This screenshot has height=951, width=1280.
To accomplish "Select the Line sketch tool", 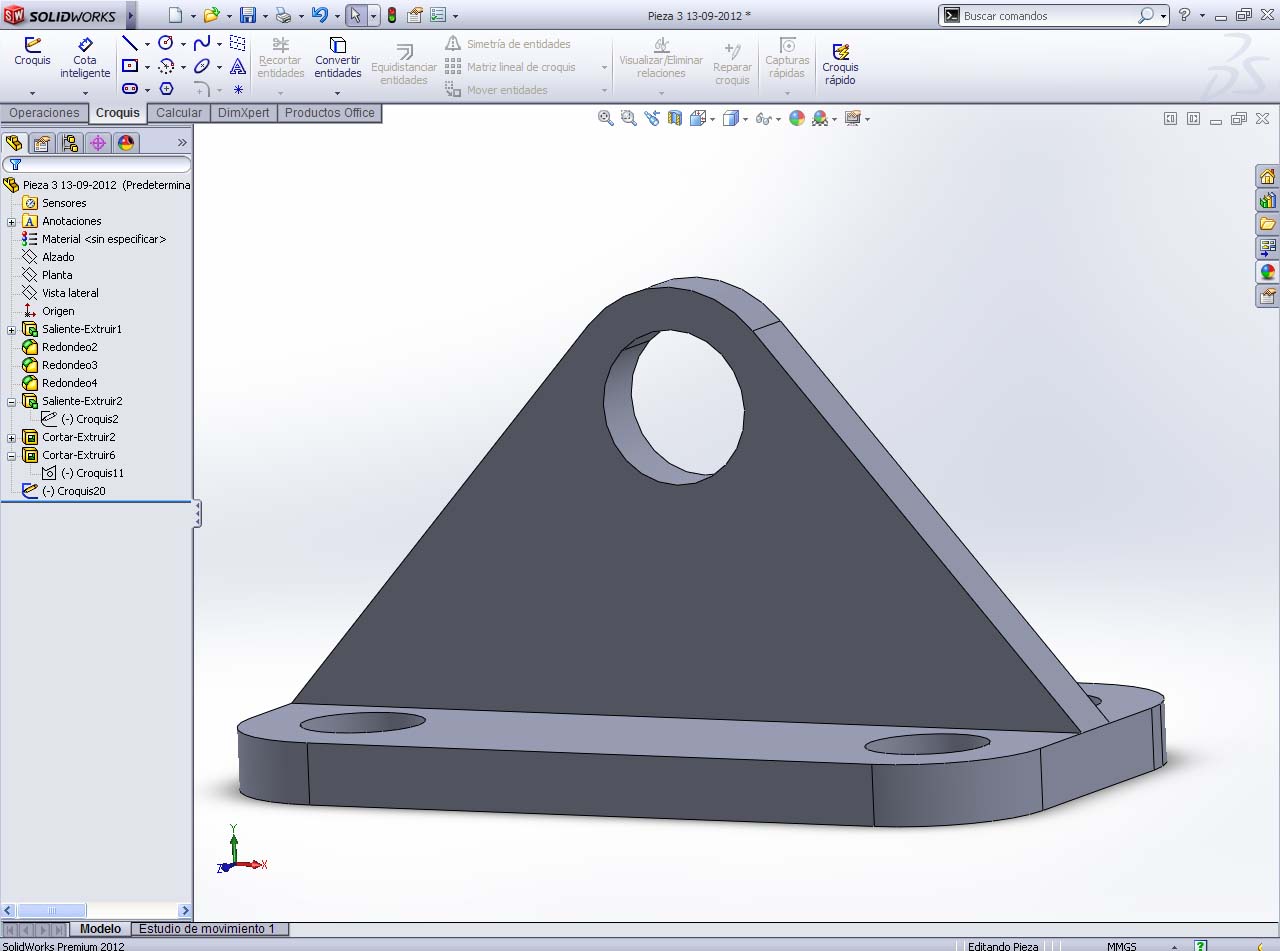I will point(129,43).
